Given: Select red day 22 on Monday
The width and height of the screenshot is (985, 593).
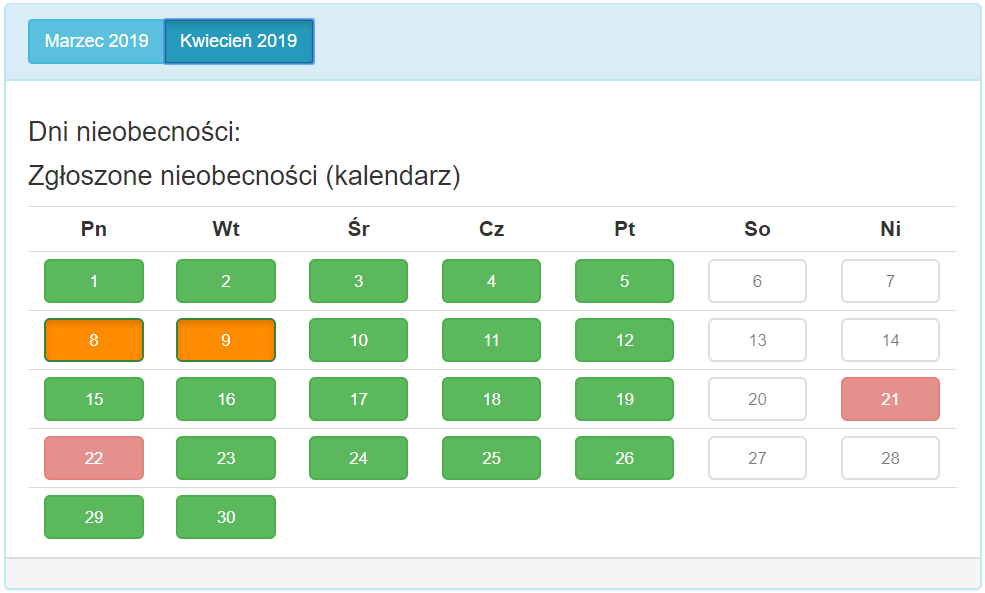Looking at the screenshot, I should (94, 458).
